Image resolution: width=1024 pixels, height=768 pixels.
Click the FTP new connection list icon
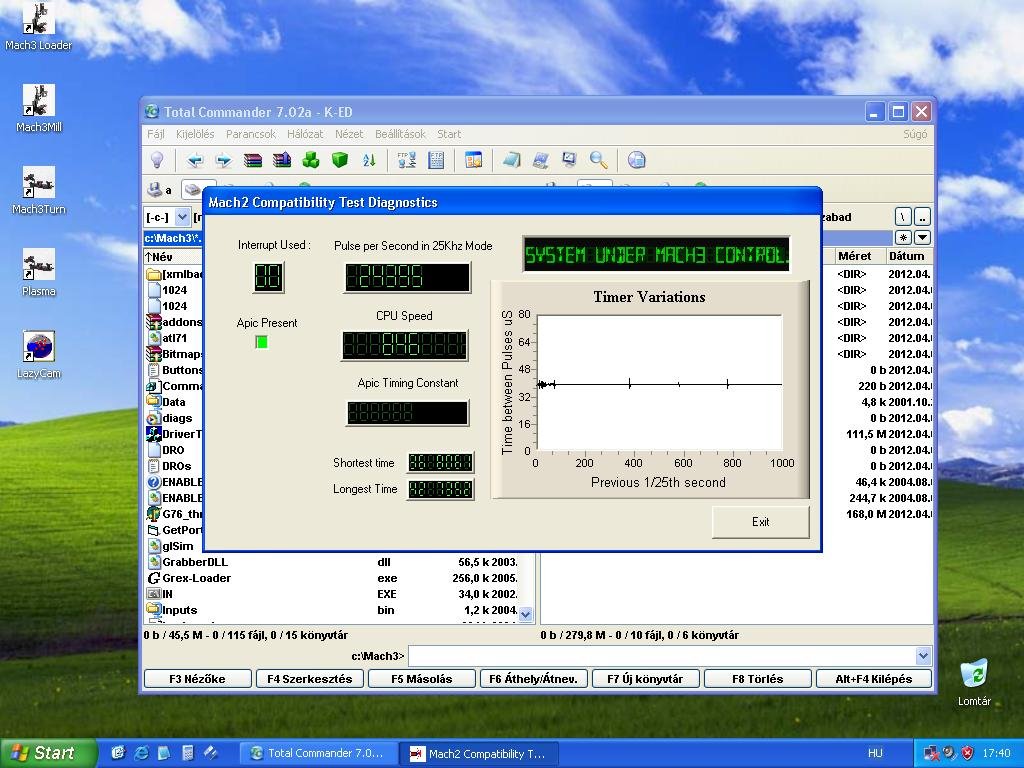[x=436, y=160]
